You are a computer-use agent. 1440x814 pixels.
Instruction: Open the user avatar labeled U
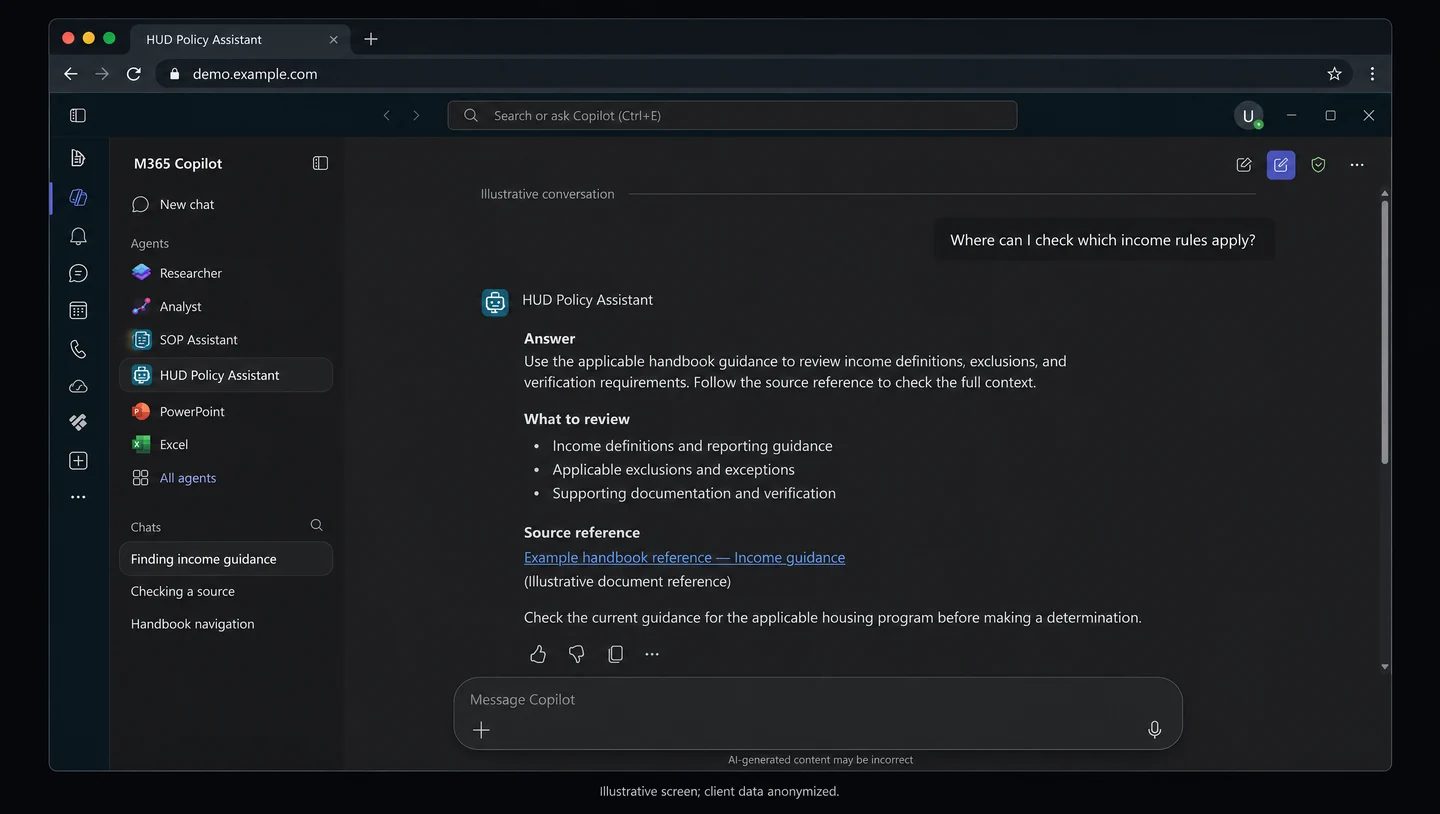[x=1248, y=116]
